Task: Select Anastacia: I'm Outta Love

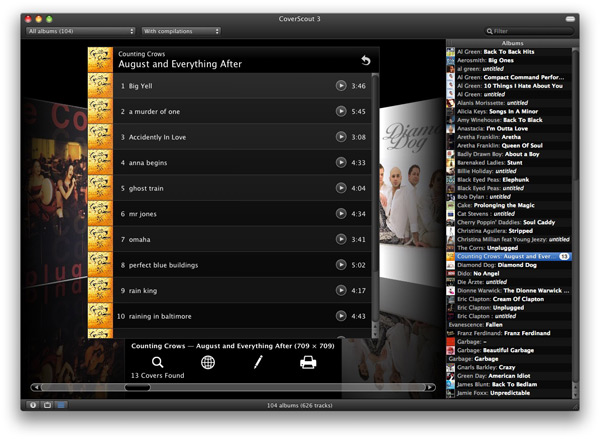Action: pos(509,128)
